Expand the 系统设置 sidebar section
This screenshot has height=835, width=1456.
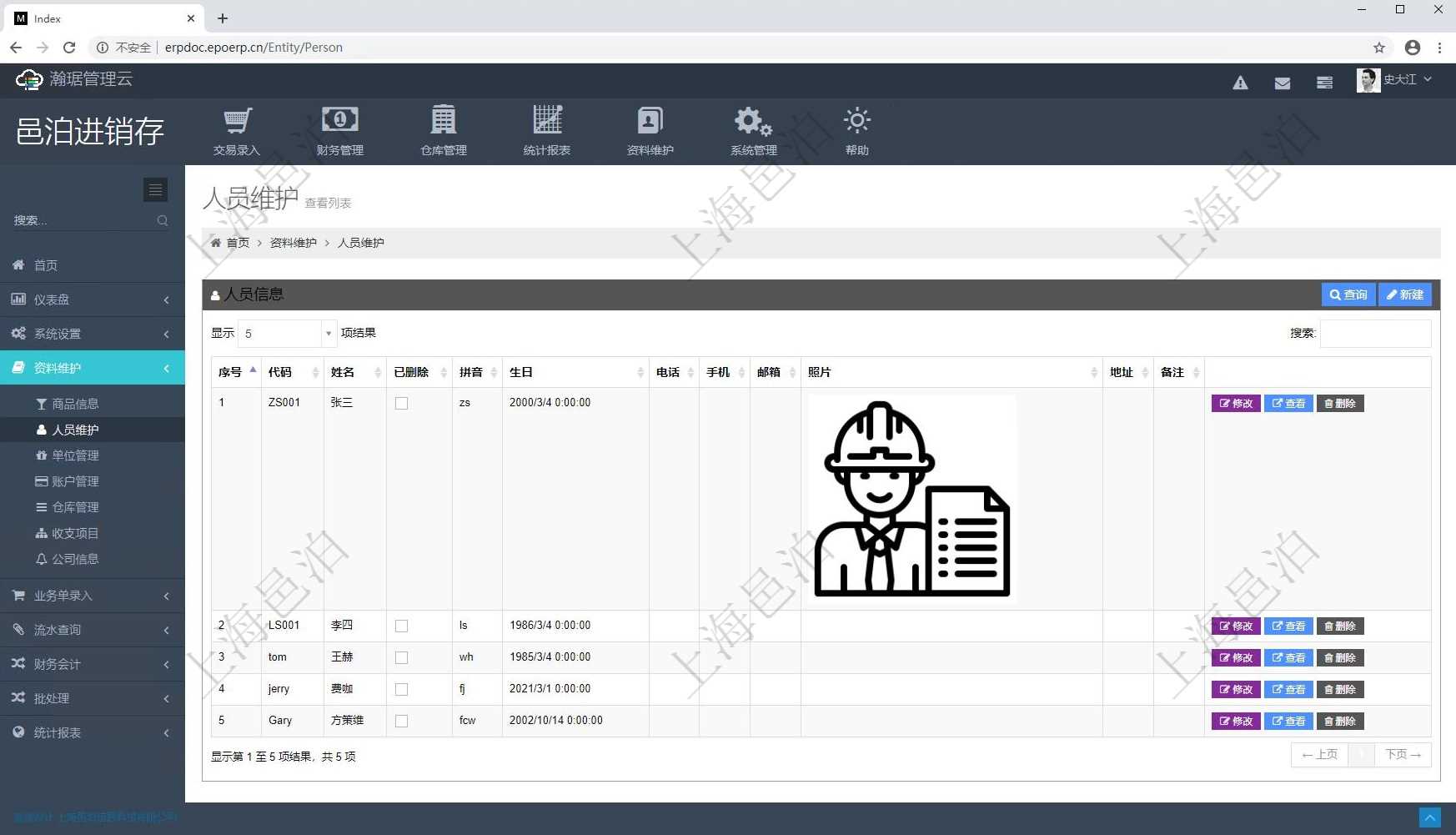(92, 334)
